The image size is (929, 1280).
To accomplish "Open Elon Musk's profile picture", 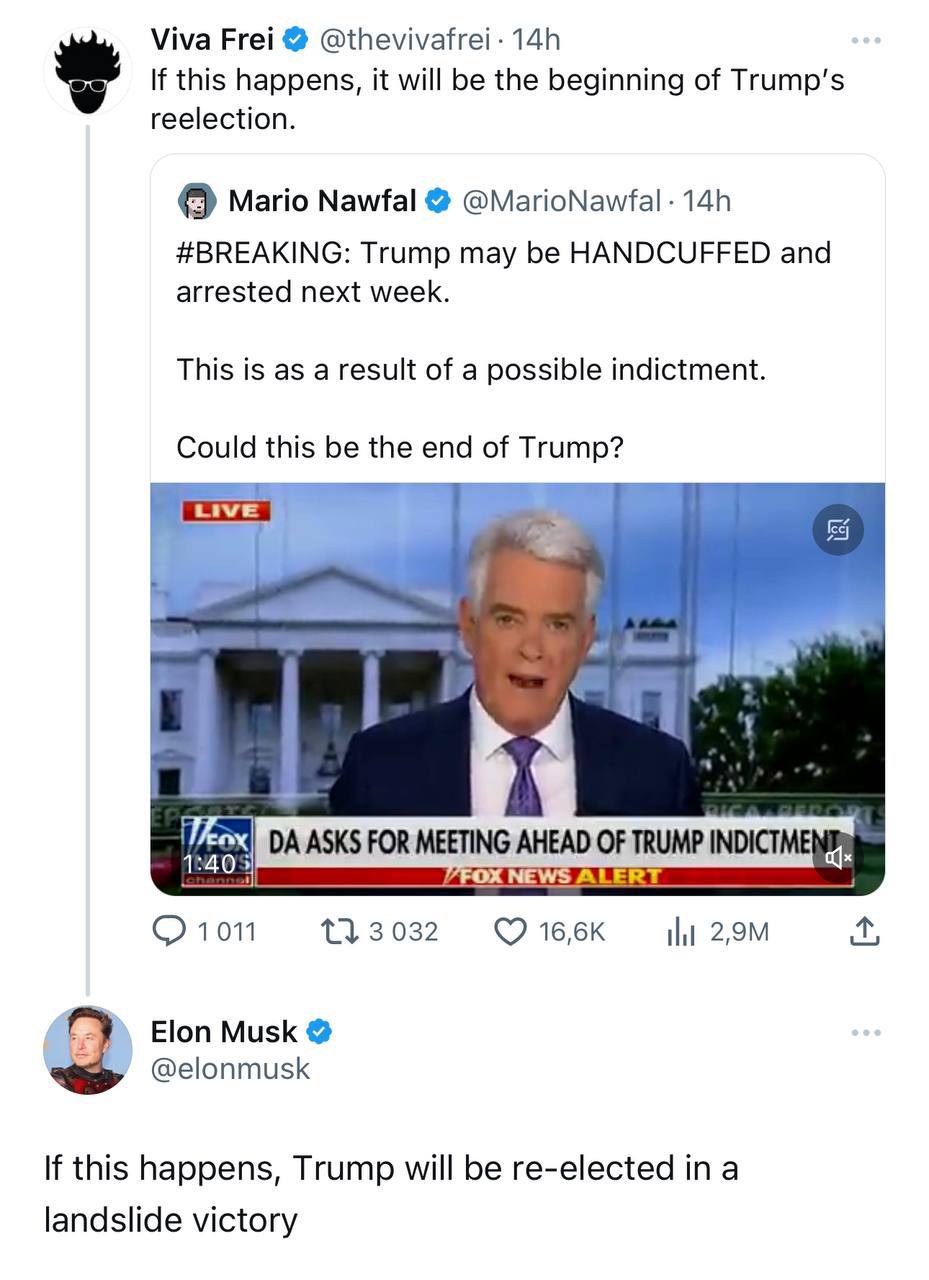I will pyautogui.click(x=88, y=1050).
